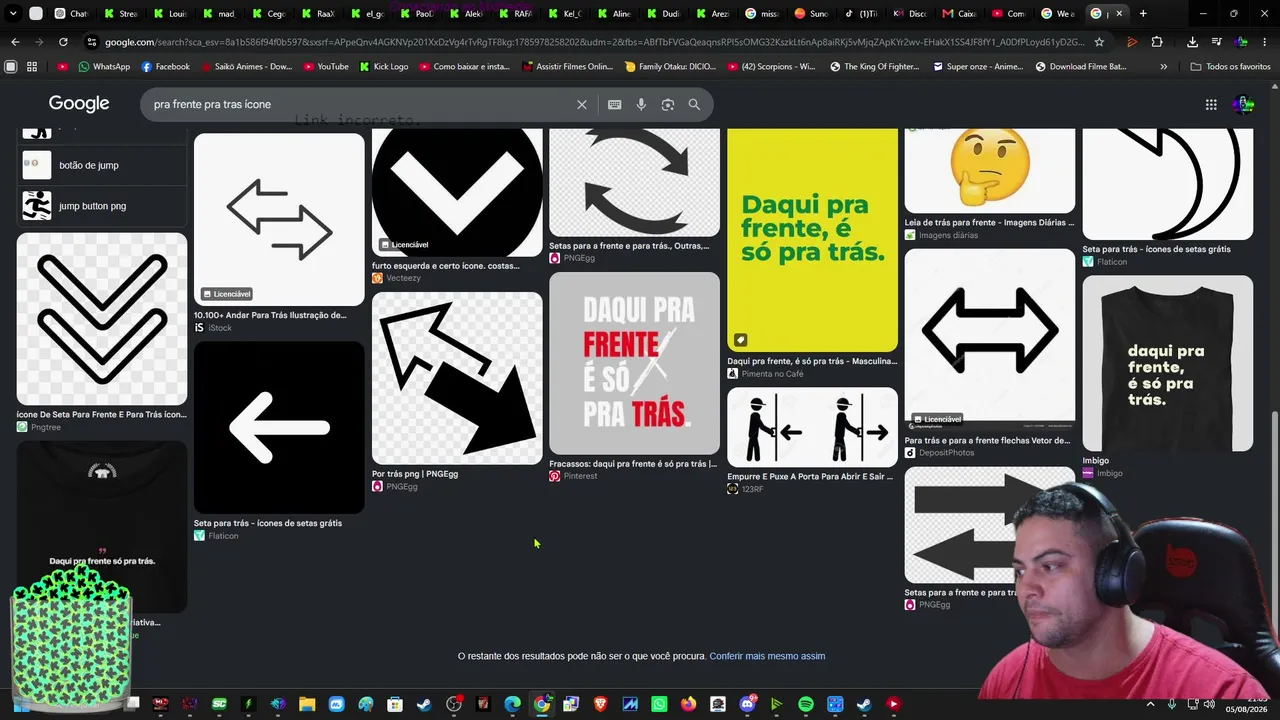1280x720 pixels.
Task: Switch to the Chat tab
Action: [x=72, y=14]
